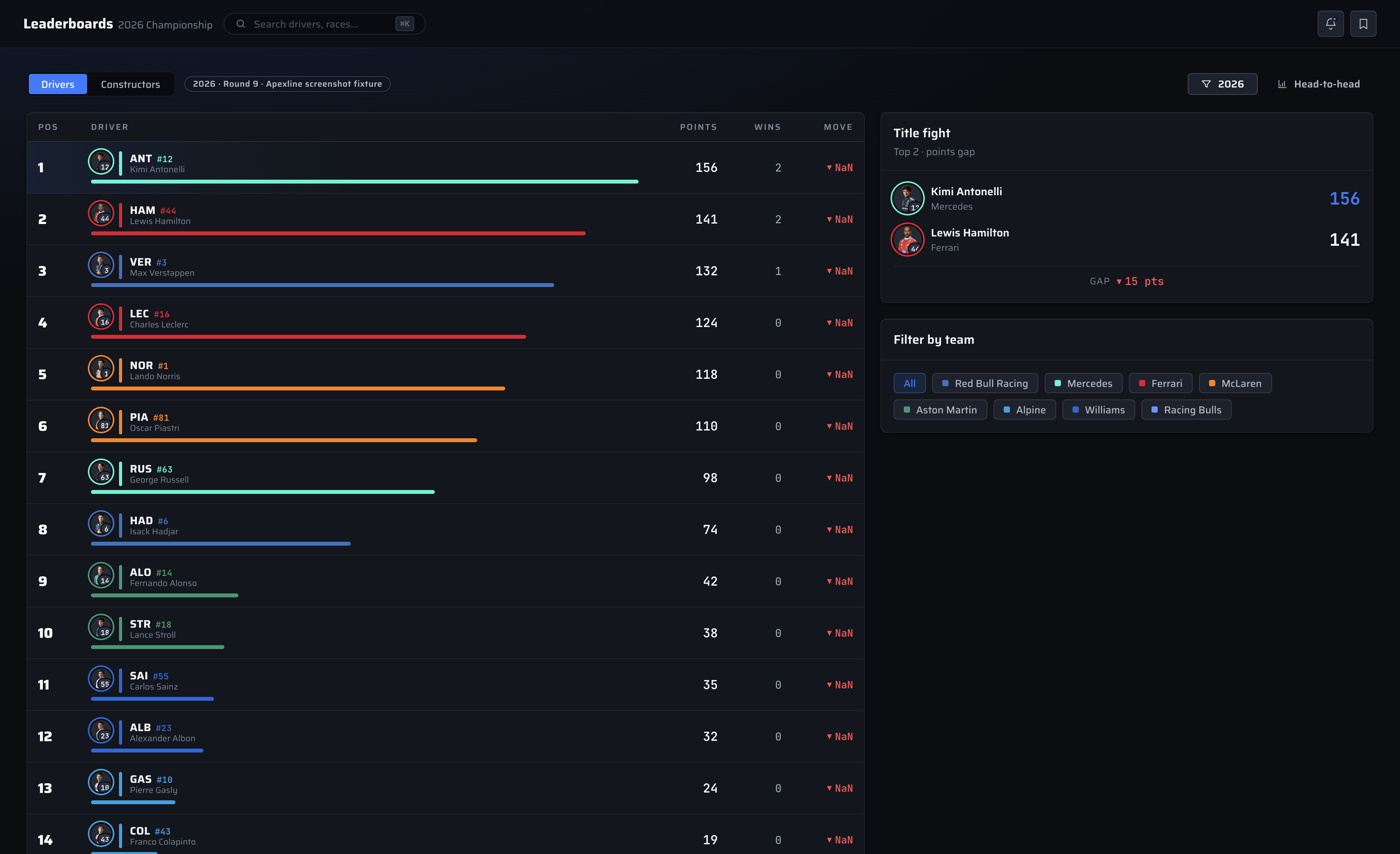This screenshot has width=1400, height=854.
Task: Click Lewis Hamilton avatar in standings row
Action: (x=101, y=213)
